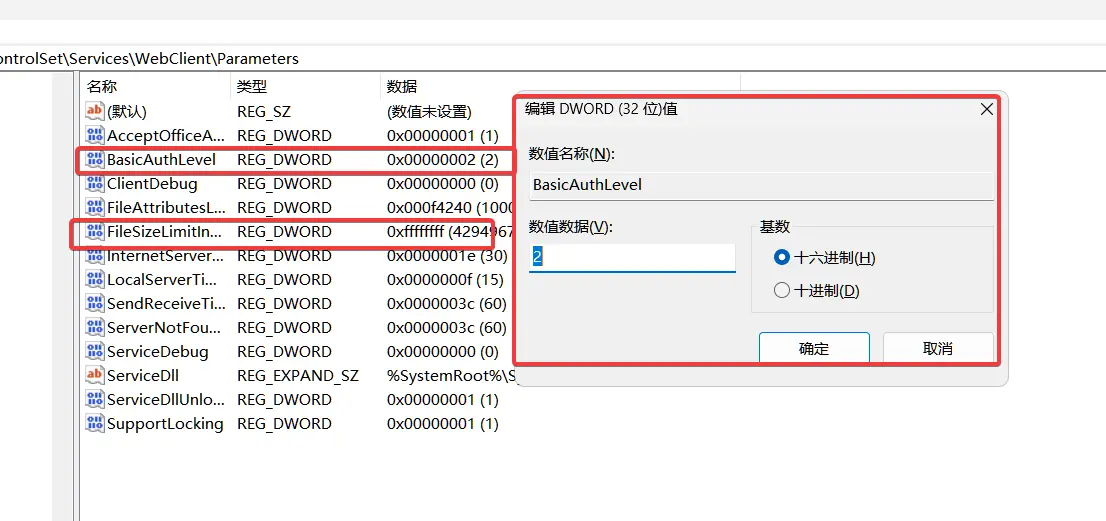
Task: Click the 类型 column header
Action: 252,87
